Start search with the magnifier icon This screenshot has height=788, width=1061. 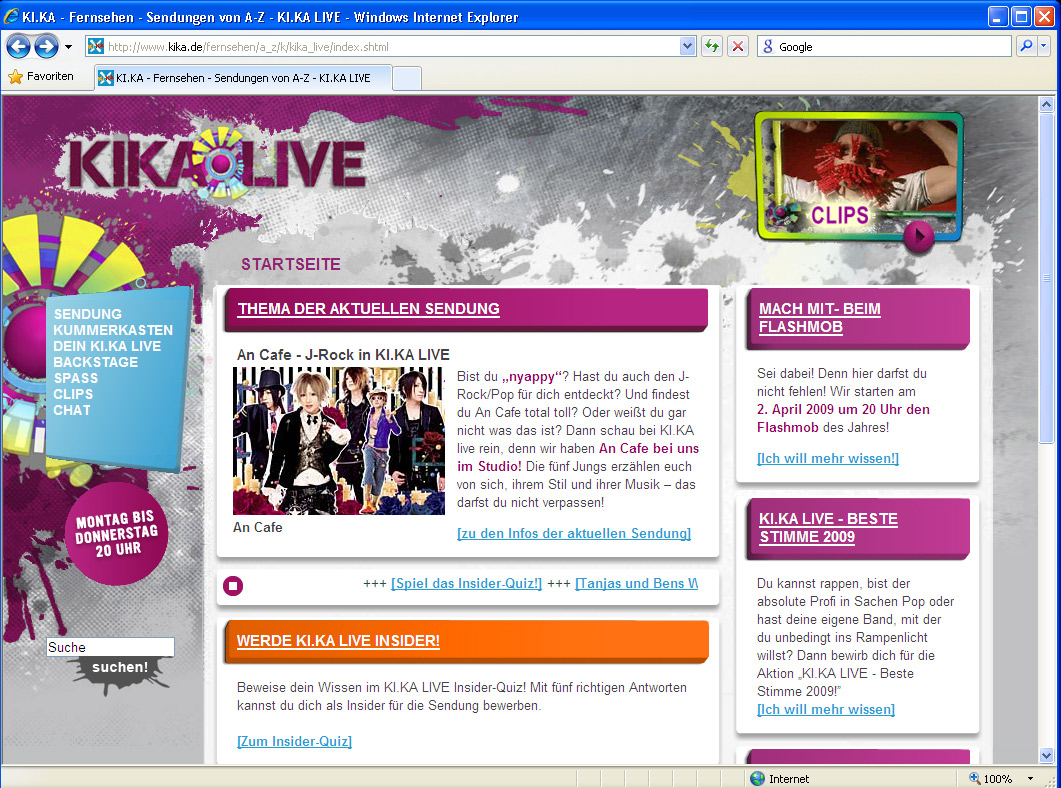click(1026, 47)
